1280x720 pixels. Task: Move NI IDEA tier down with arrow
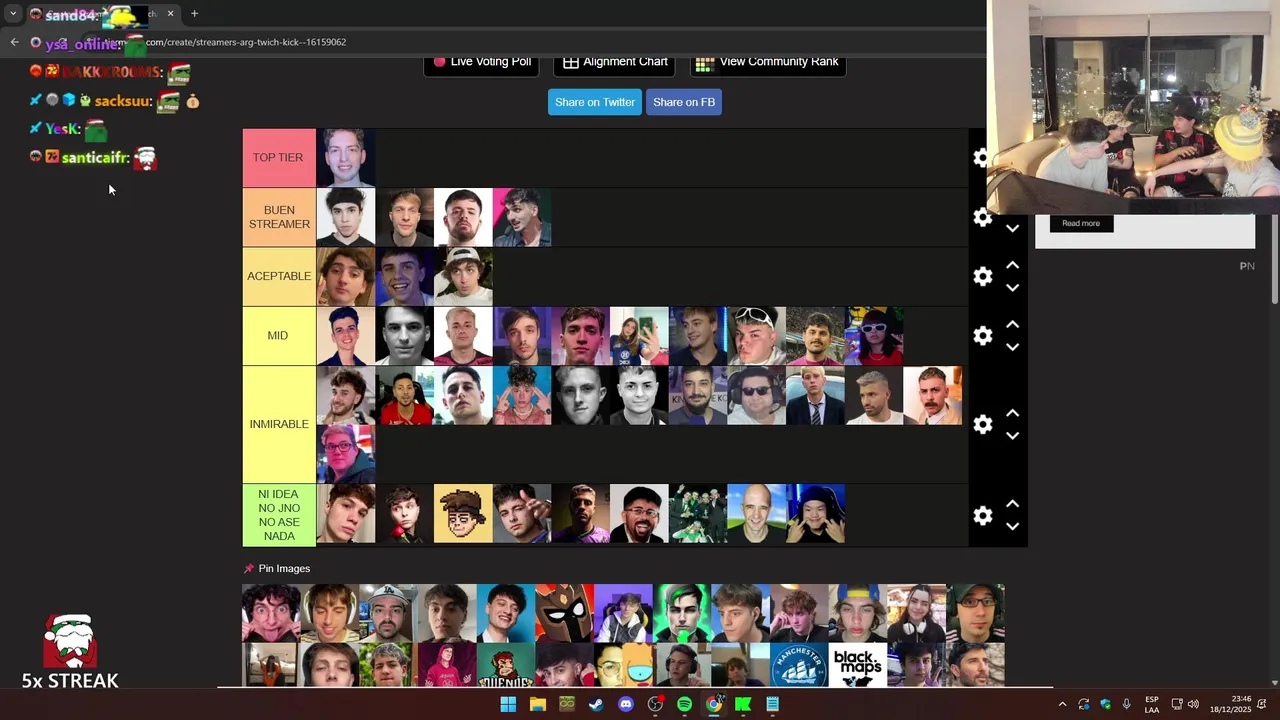(x=1012, y=527)
